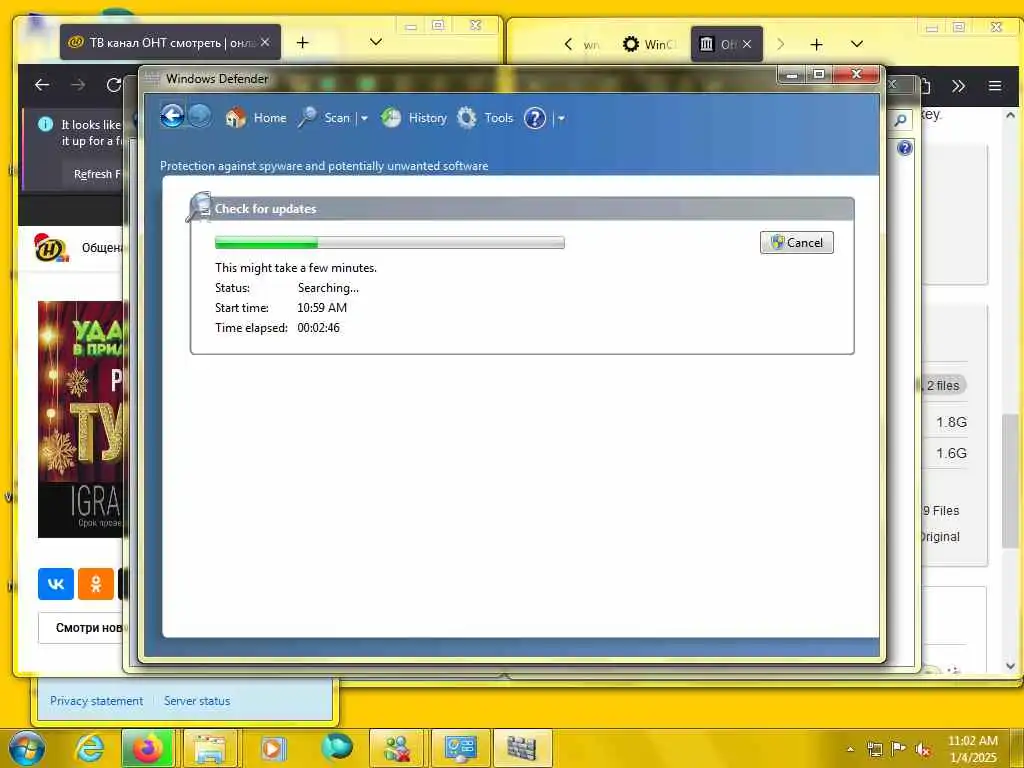The height and width of the screenshot is (768, 1024).
Task: Click the Defender forward arrow button
Action: (x=200, y=116)
